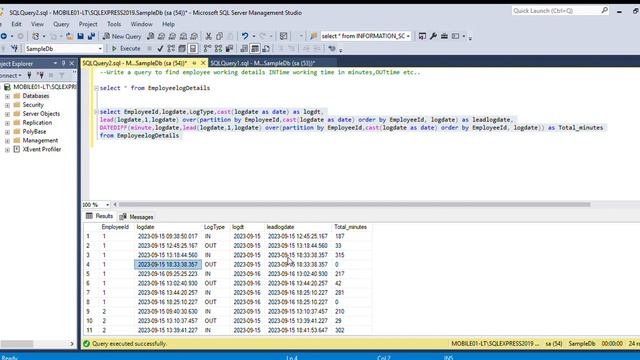
Task: Click Display Estimated Execution Plan icon
Action: [171, 49]
